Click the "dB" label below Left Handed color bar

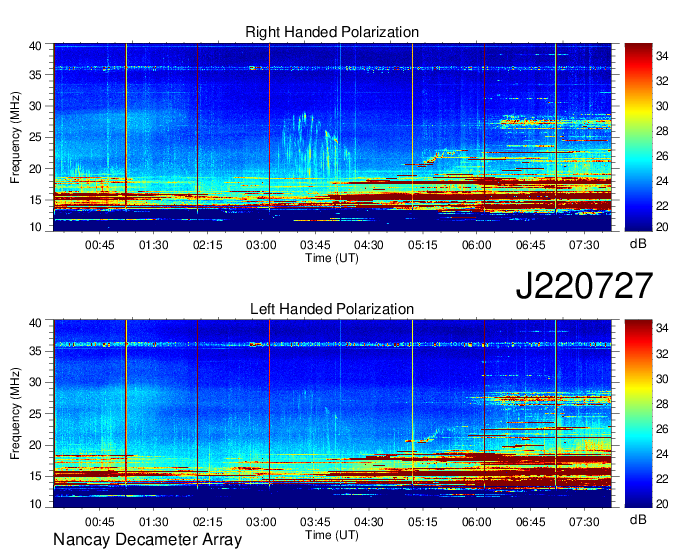638,520
